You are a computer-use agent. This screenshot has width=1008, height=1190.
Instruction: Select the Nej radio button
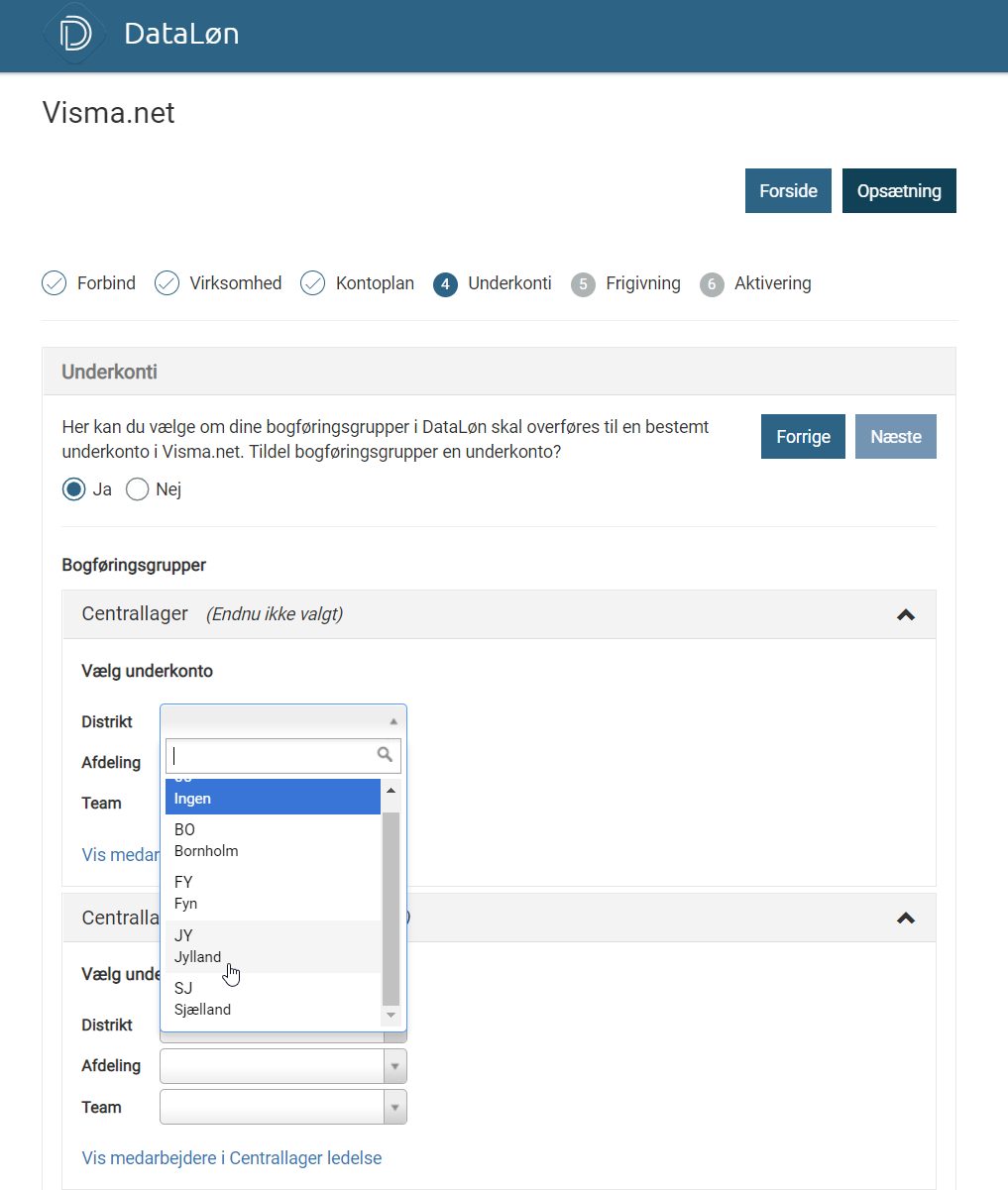pos(137,489)
